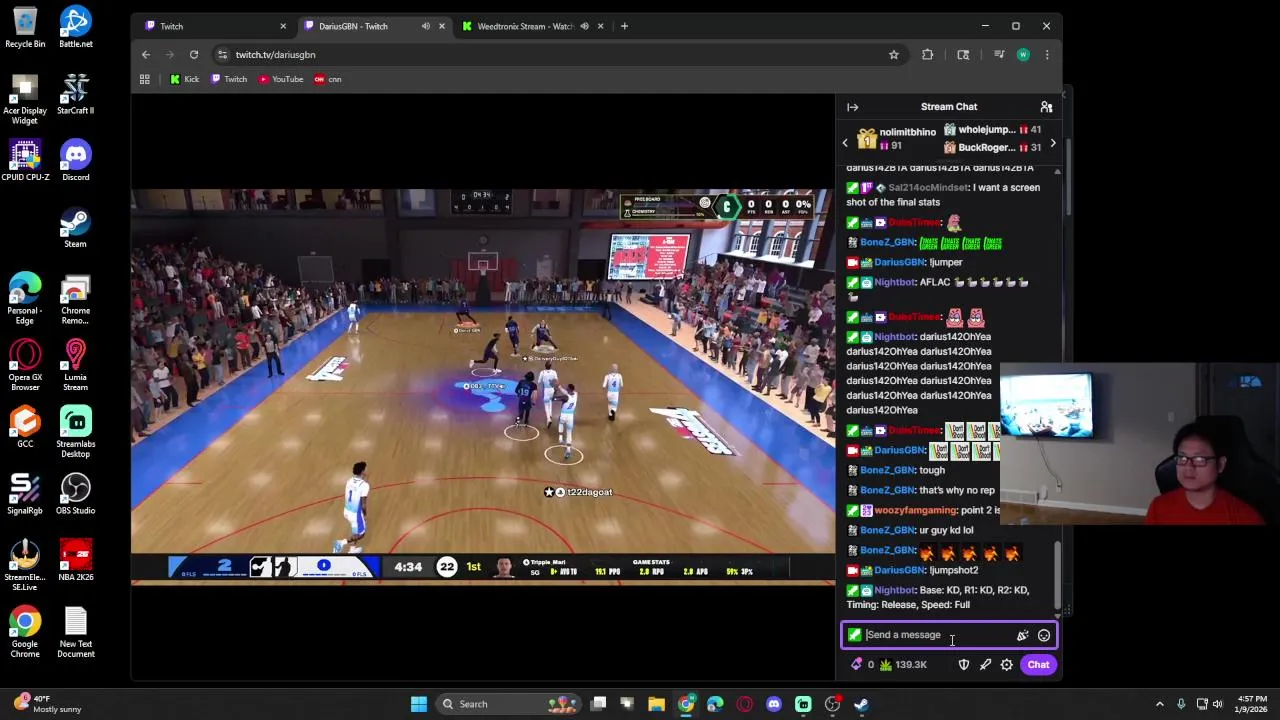Image resolution: width=1280 pixels, height=720 pixels.
Task: Open Battle.net desktop shortcut
Action: click(75, 27)
